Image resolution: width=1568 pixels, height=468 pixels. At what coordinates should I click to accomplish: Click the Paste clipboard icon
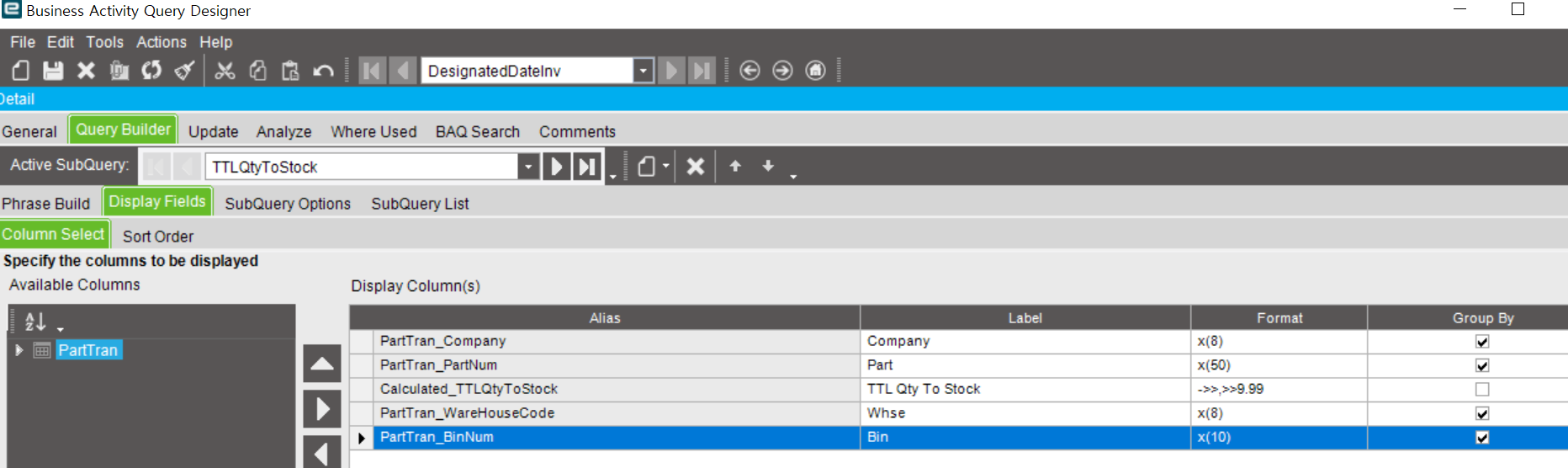click(x=290, y=71)
